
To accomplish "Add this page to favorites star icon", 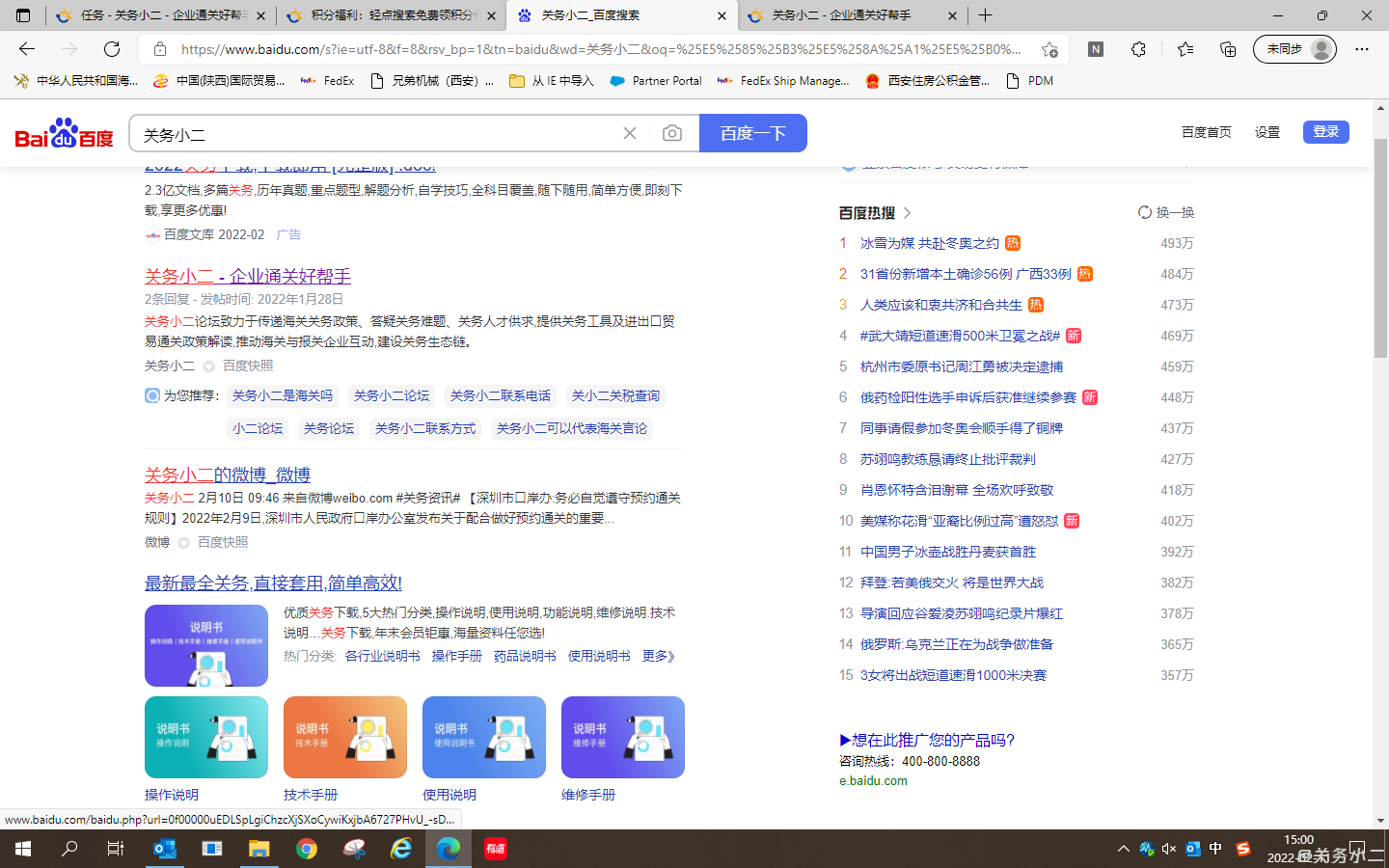I will [x=1049, y=49].
